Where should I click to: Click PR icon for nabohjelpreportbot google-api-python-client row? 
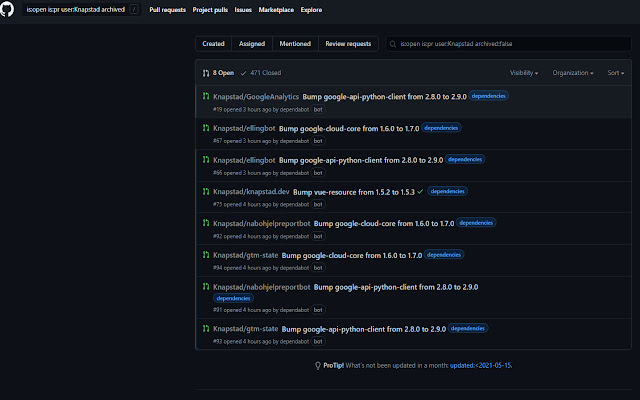[x=206, y=287]
